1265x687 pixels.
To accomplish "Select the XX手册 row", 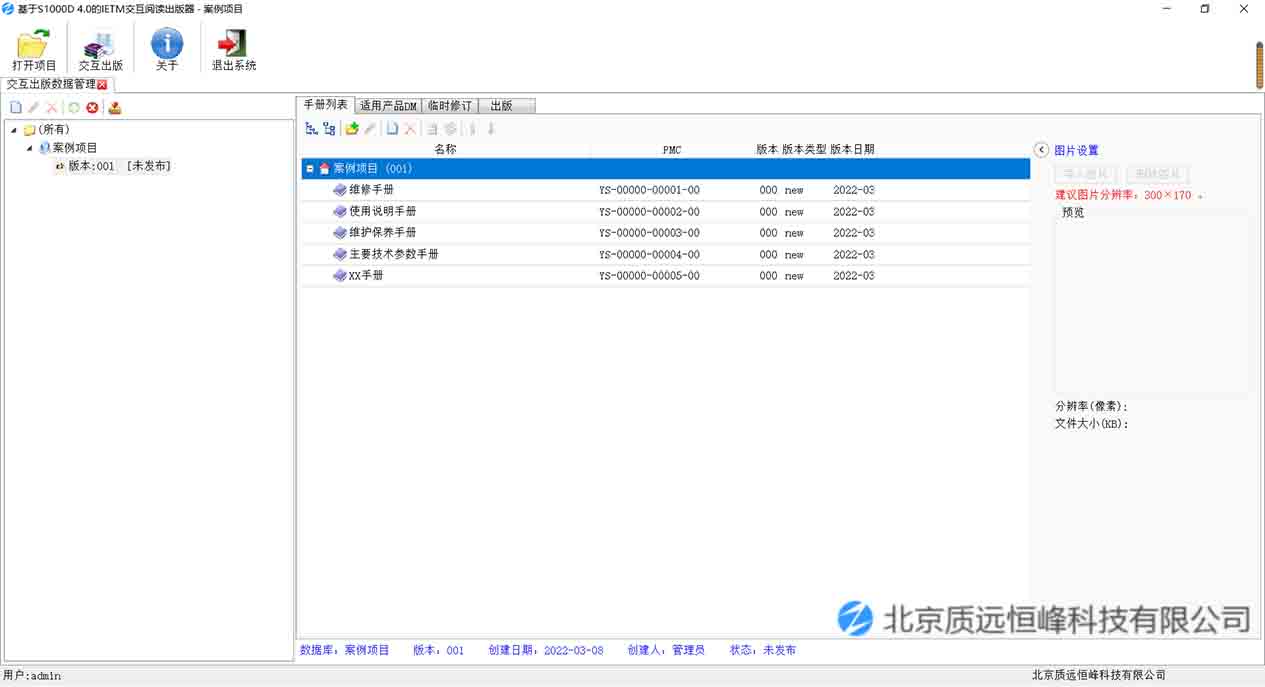I will 665,275.
